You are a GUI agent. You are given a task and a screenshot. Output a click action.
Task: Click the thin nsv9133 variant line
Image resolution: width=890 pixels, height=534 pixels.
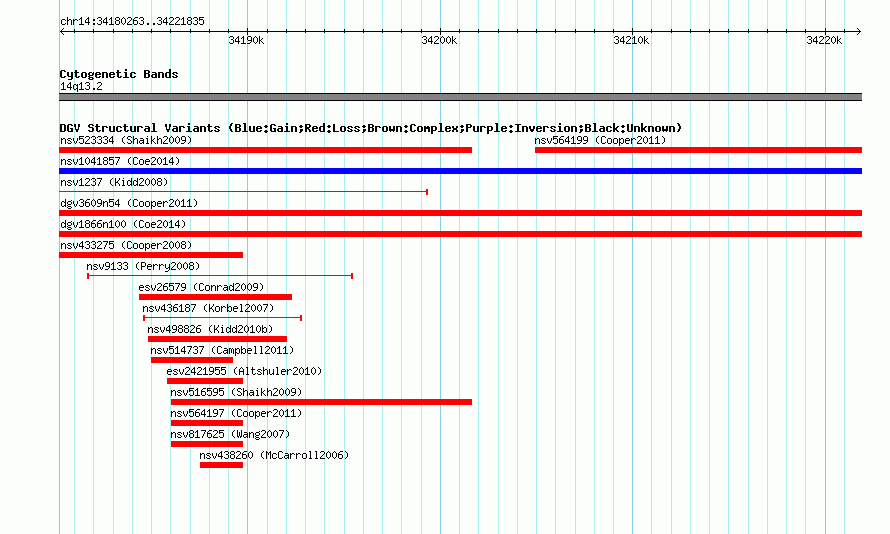pyautogui.click(x=220, y=276)
